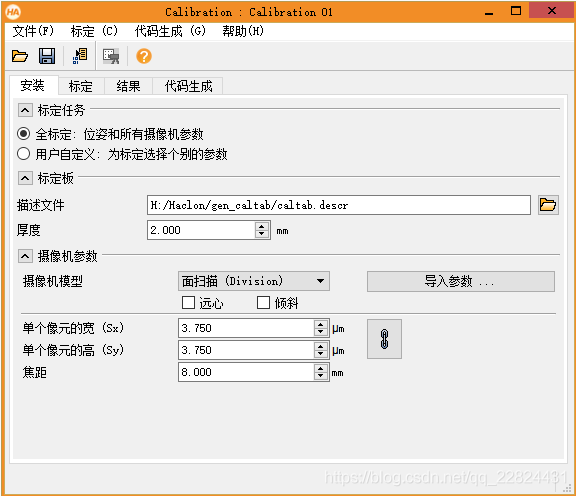576x496 pixels.
Task: Increase thickness 厚度 with up arrow
Action: pyautogui.click(x=262, y=226)
